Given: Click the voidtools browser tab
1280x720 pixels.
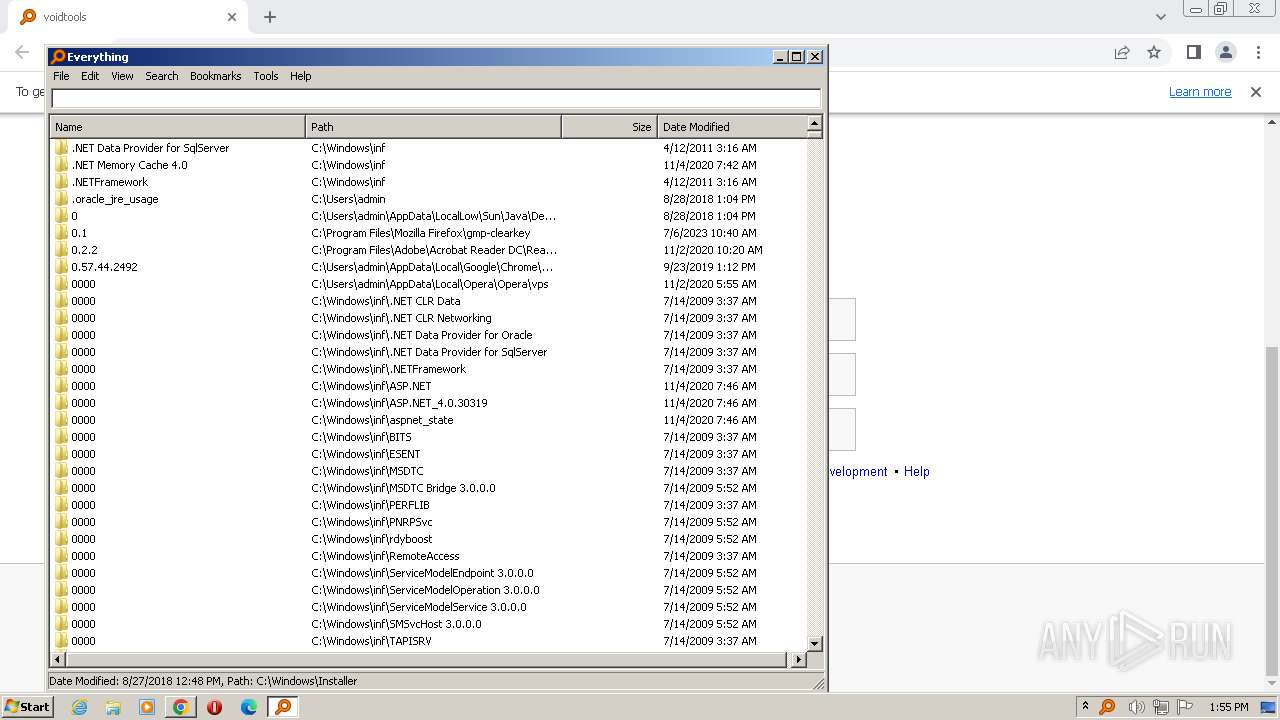Looking at the screenshot, I should pyautogui.click(x=130, y=17).
